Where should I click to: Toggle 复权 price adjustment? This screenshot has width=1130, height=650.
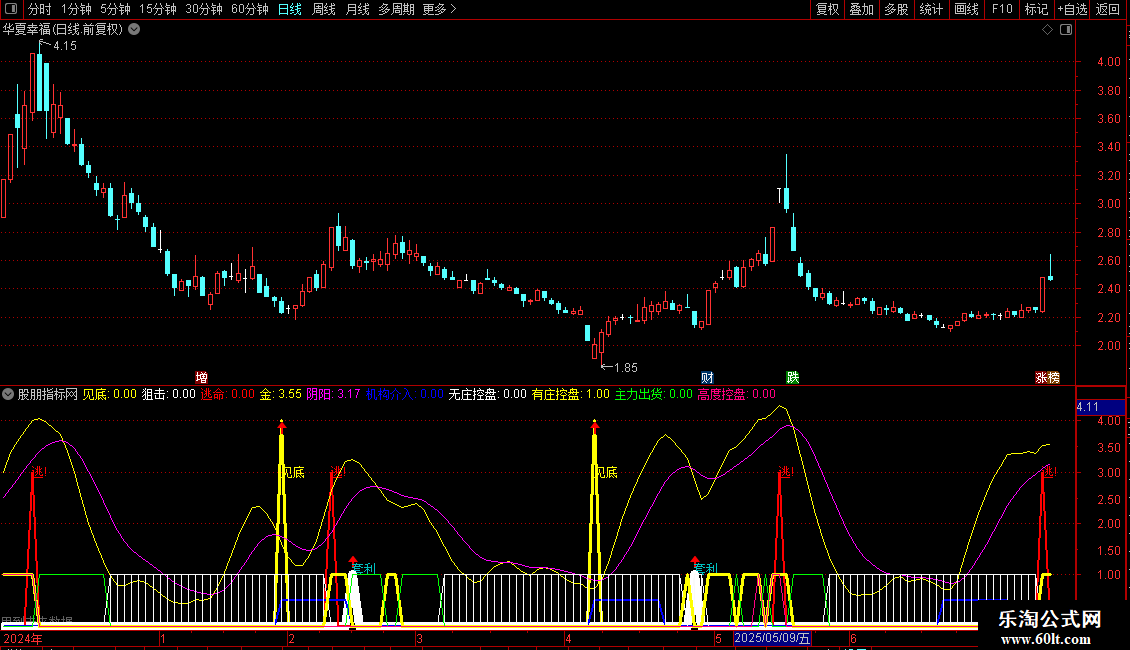[827, 9]
